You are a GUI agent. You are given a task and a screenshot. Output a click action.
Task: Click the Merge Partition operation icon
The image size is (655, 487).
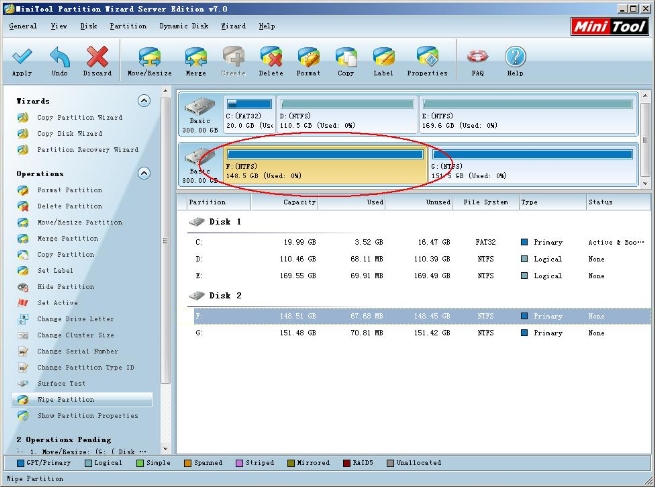pos(23,238)
